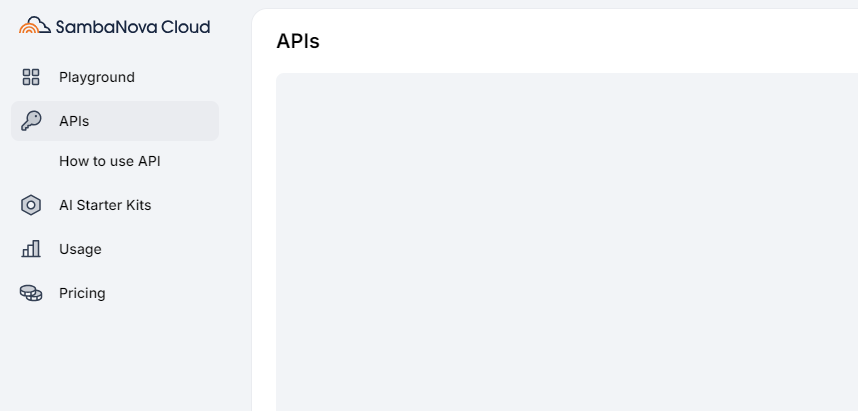Open the How to use API sub-item
This screenshot has width=858, height=411.
pyautogui.click(x=109, y=161)
